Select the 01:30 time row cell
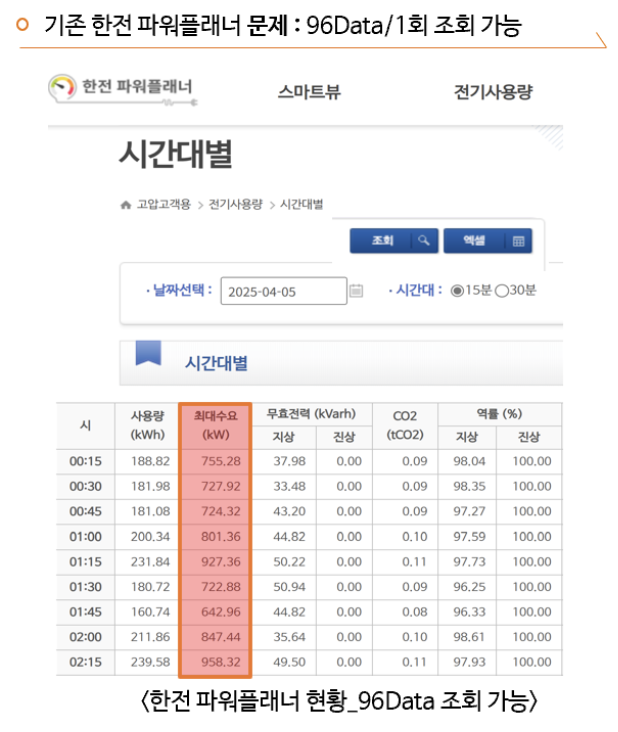Screen dimensions: 618x732 85,587
